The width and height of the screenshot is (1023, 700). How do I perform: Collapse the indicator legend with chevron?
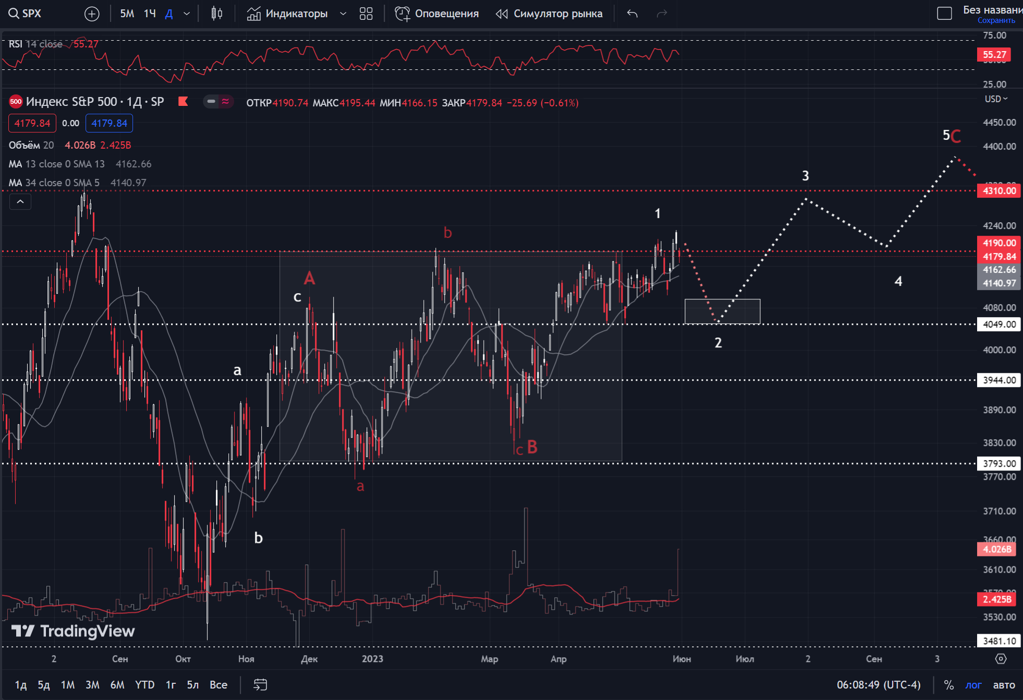[x=20, y=202]
